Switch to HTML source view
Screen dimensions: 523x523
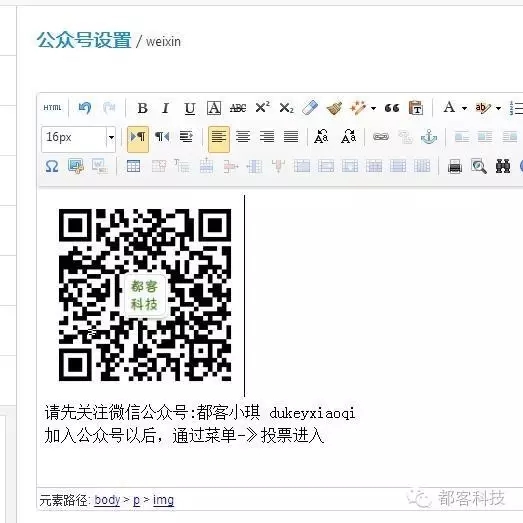coord(52,108)
